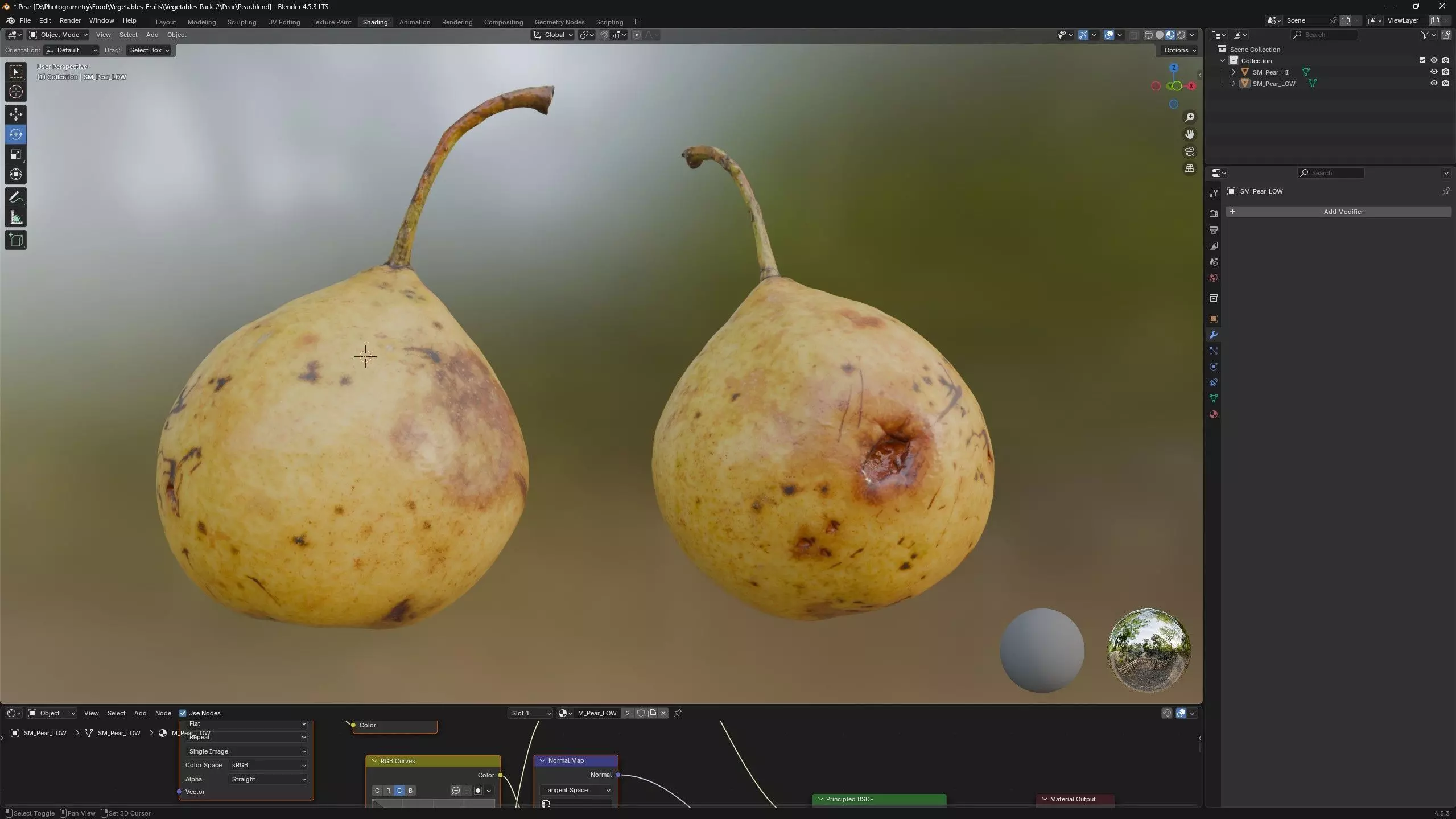
Task: Disable SM_Pear_LOW in renders
Action: [x=1445, y=83]
